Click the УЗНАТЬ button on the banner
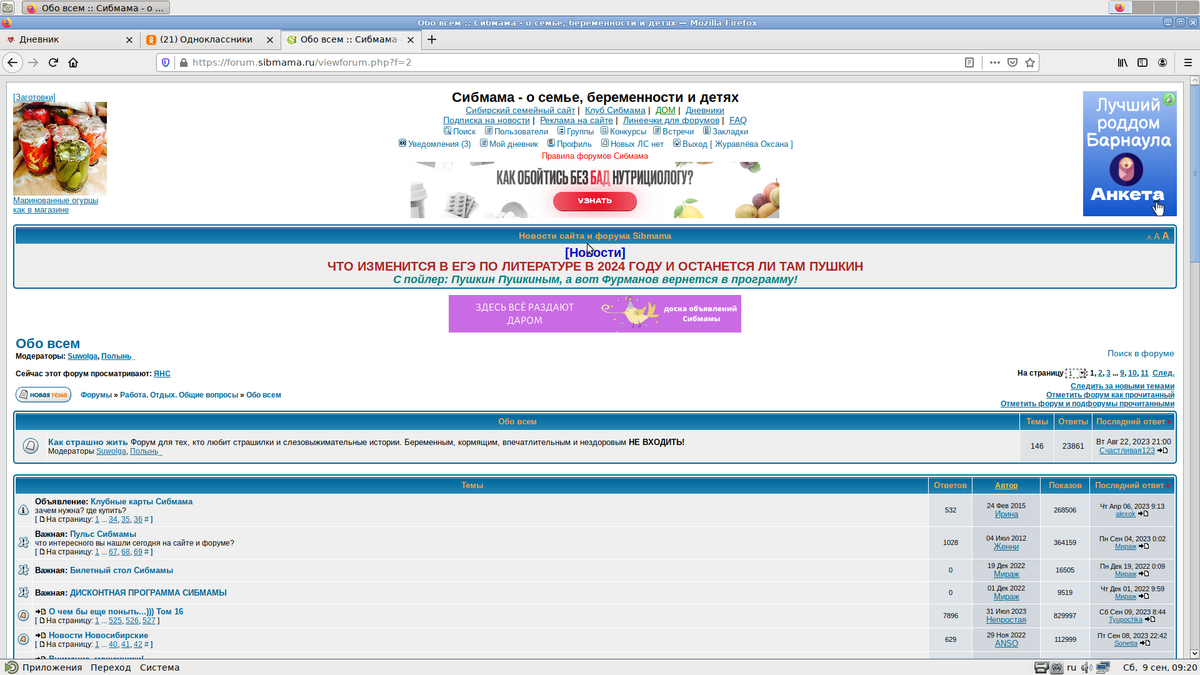Viewport: 1200px width, 675px height. tap(595, 201)
